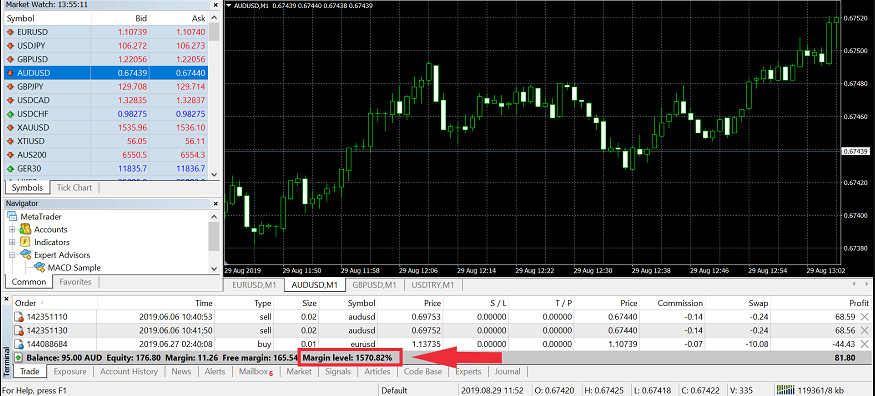Click the red arrow icon next to AUS200

coord(10,154)
